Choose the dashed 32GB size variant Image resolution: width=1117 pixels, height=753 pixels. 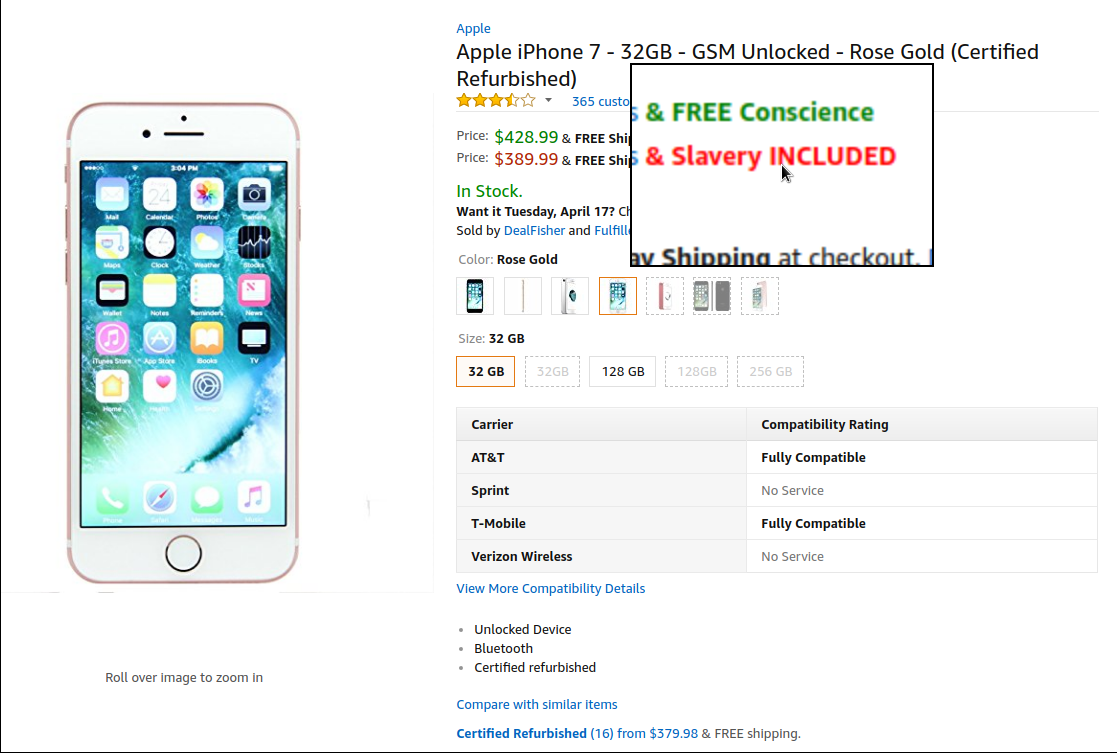point(552,371)
